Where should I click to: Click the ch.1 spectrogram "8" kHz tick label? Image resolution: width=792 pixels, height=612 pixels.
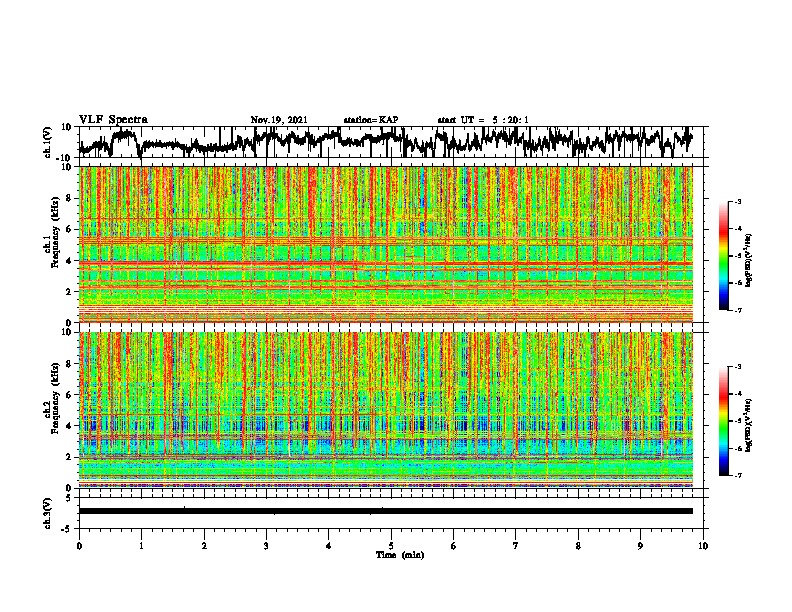point(69,198)
